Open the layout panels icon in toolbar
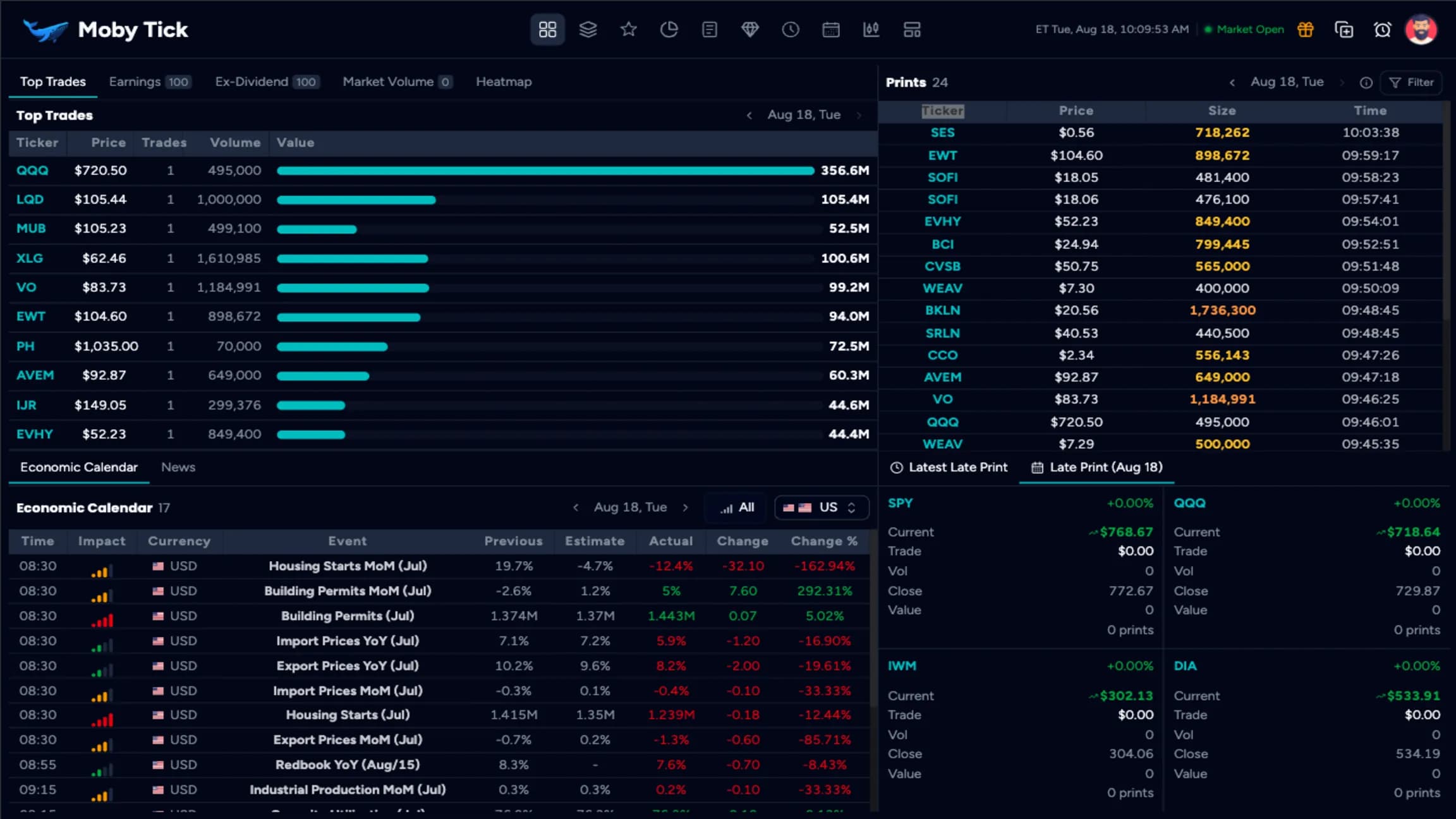The image size is (1456, 819). click(912, 30)
